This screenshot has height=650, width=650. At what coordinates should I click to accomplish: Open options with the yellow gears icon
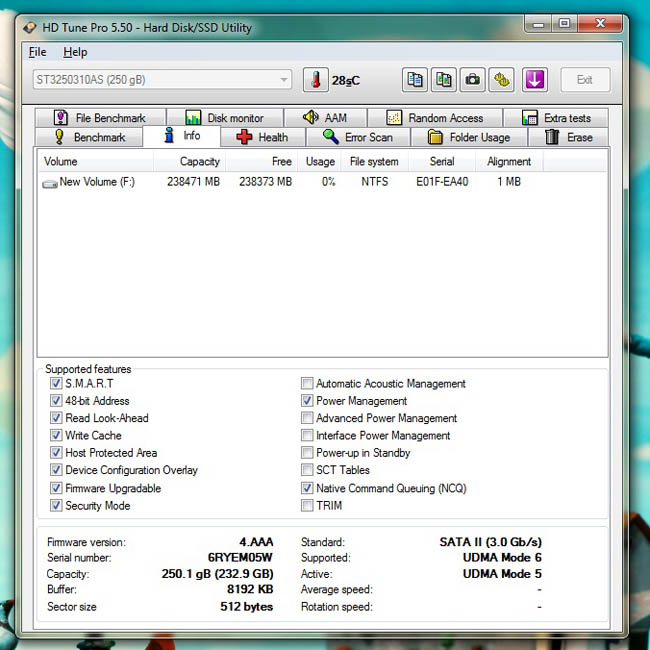click(x=502, y=80)
